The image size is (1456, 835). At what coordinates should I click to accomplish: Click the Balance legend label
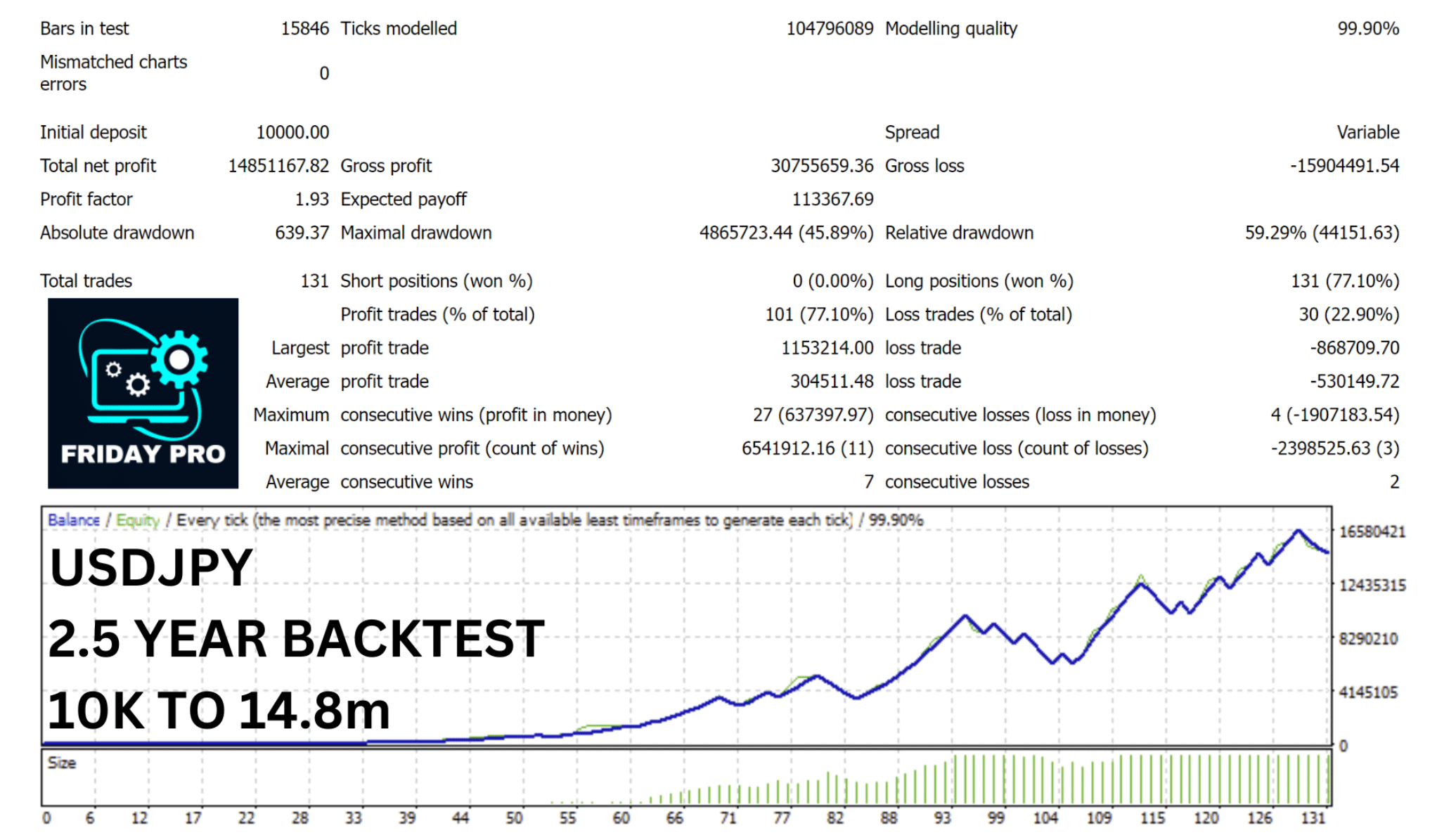coord(73,520)
